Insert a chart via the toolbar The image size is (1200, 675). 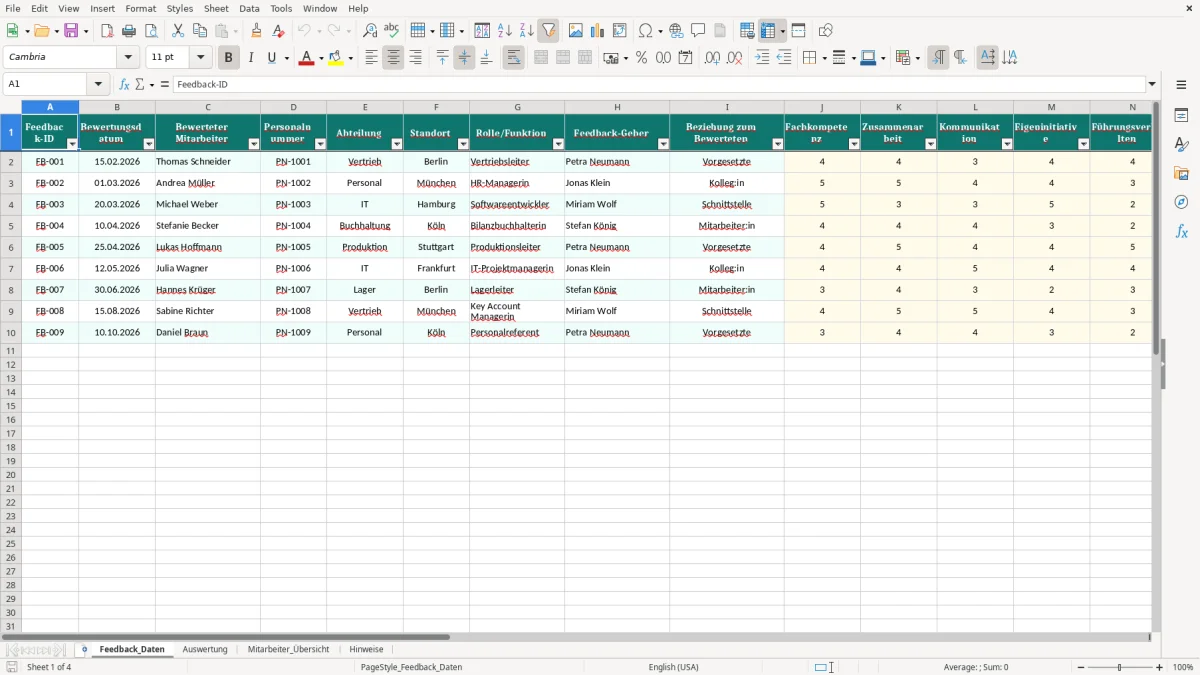pos(597,31)
